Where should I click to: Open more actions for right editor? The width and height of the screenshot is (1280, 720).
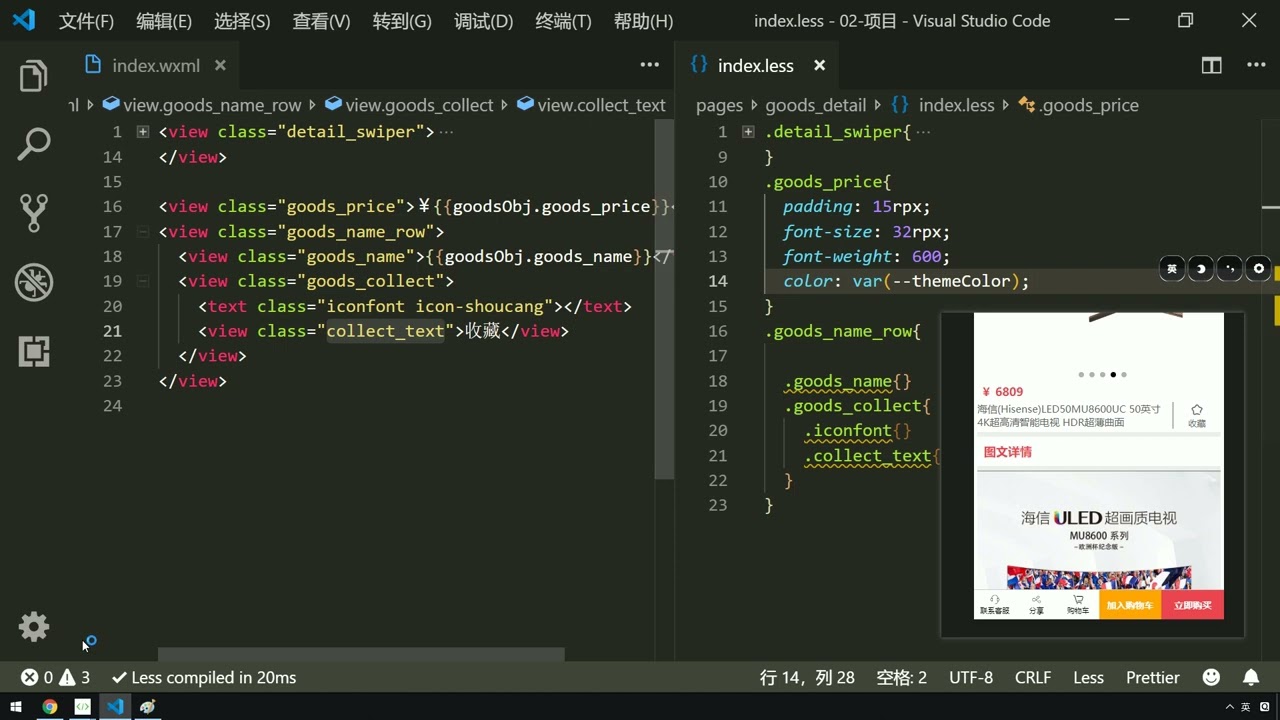[x=1256, y=66]
